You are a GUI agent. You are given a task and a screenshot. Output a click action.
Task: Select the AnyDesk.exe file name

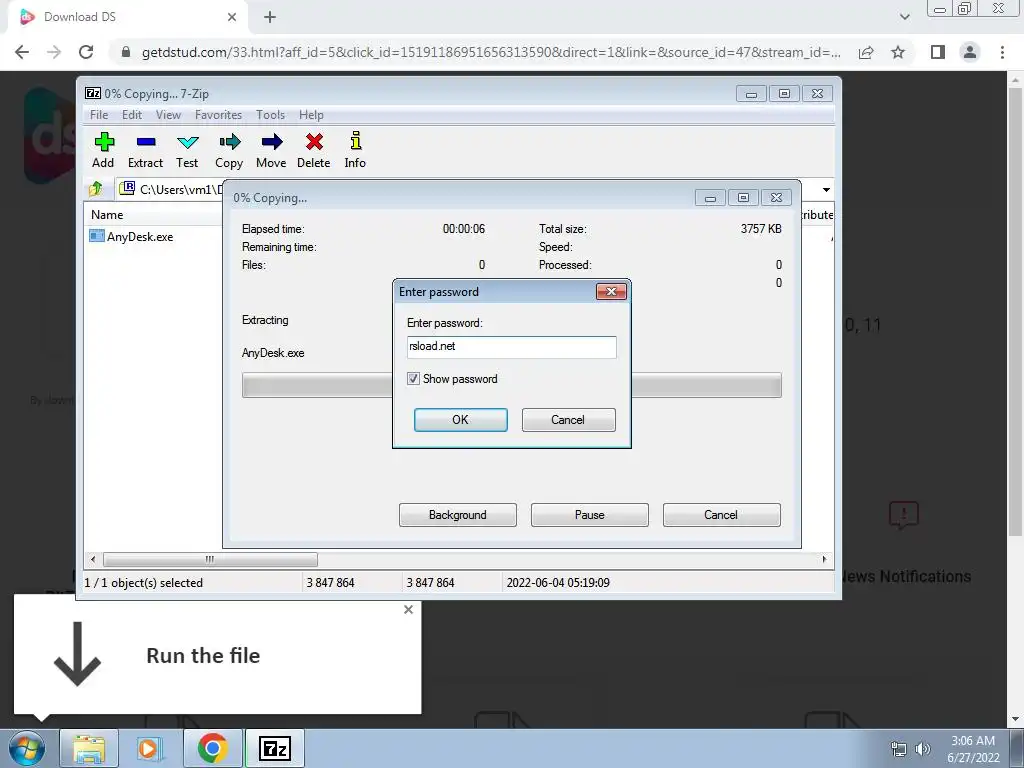coord(140,237)
